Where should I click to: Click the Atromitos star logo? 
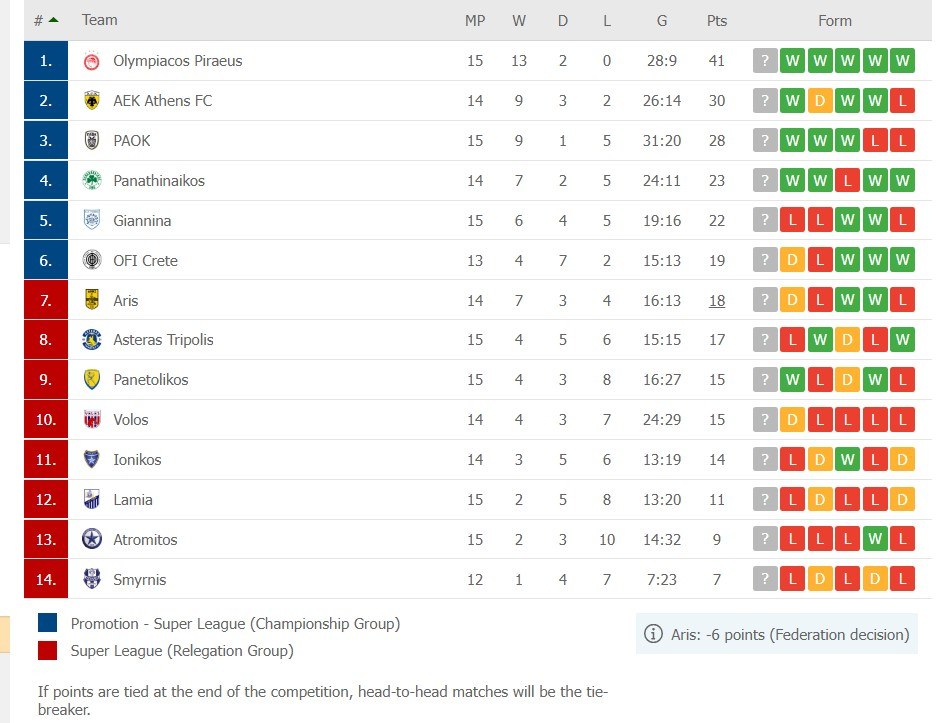[x=92, y=540]
